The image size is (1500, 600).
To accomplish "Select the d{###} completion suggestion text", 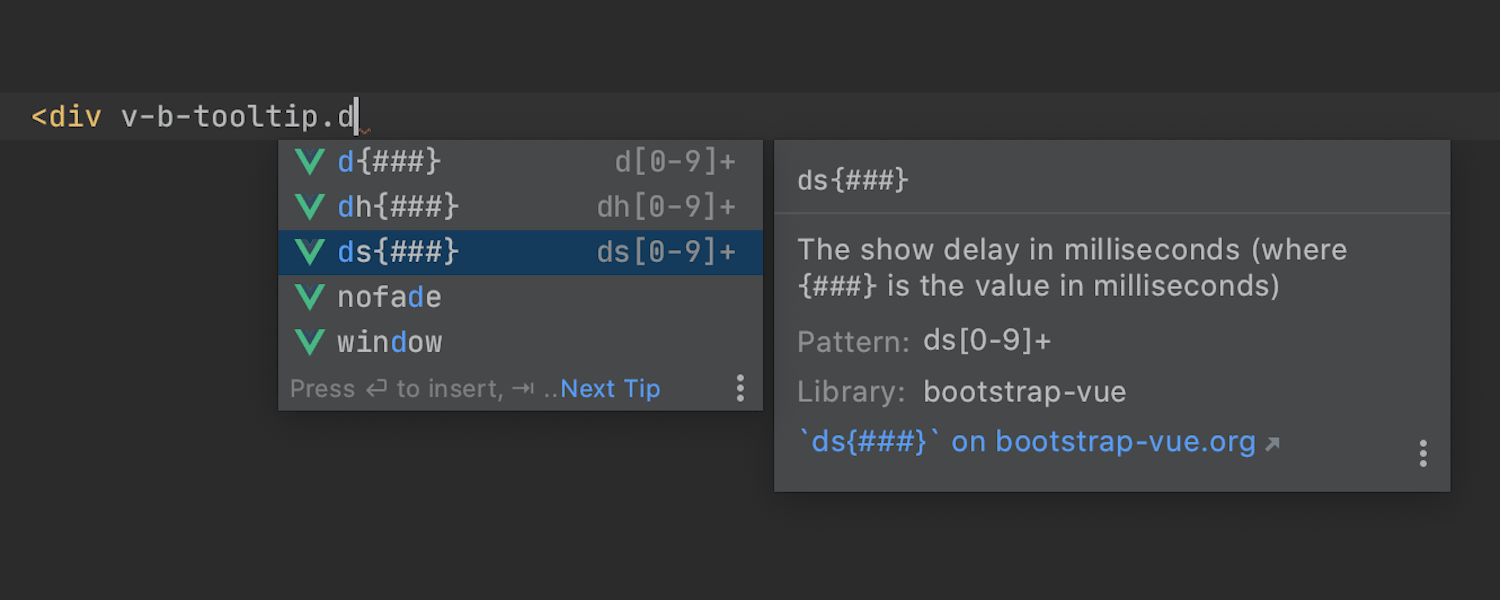I will (x=389, y=162).
